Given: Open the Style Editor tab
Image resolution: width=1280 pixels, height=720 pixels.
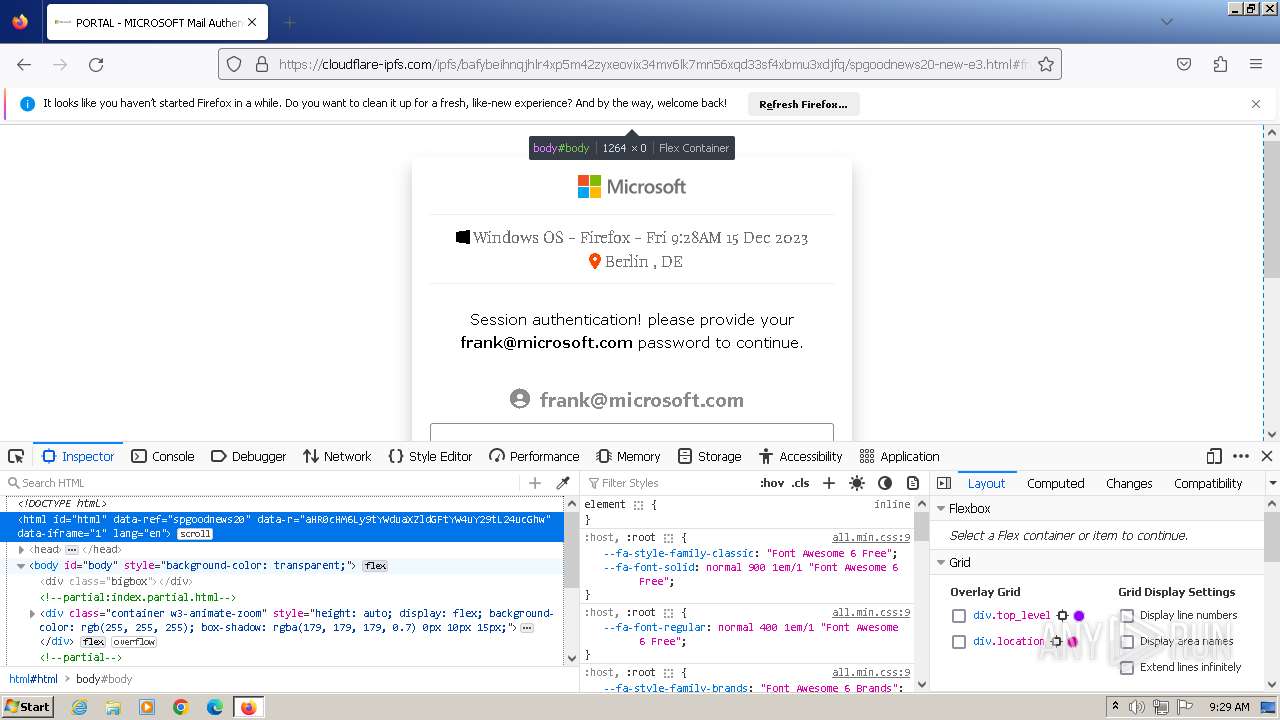Looking at the screenshot, I should (430, 456).
